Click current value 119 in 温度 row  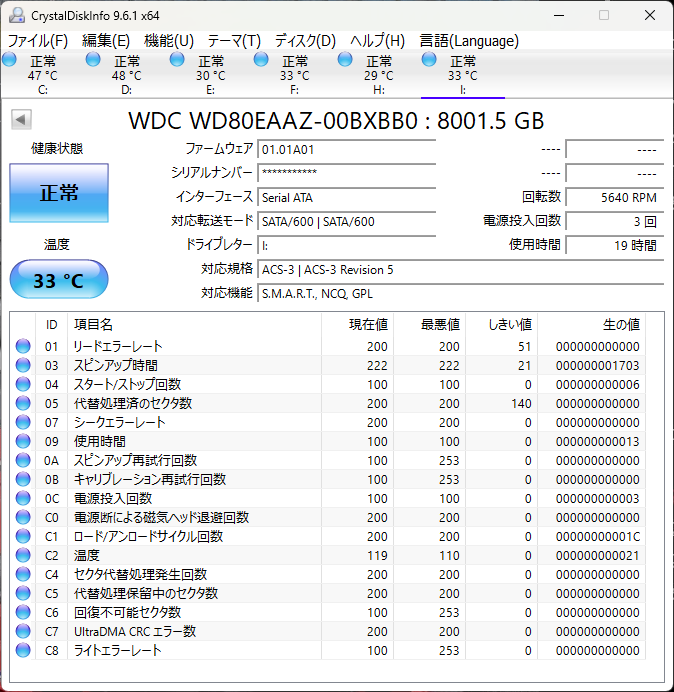point(377,555)
